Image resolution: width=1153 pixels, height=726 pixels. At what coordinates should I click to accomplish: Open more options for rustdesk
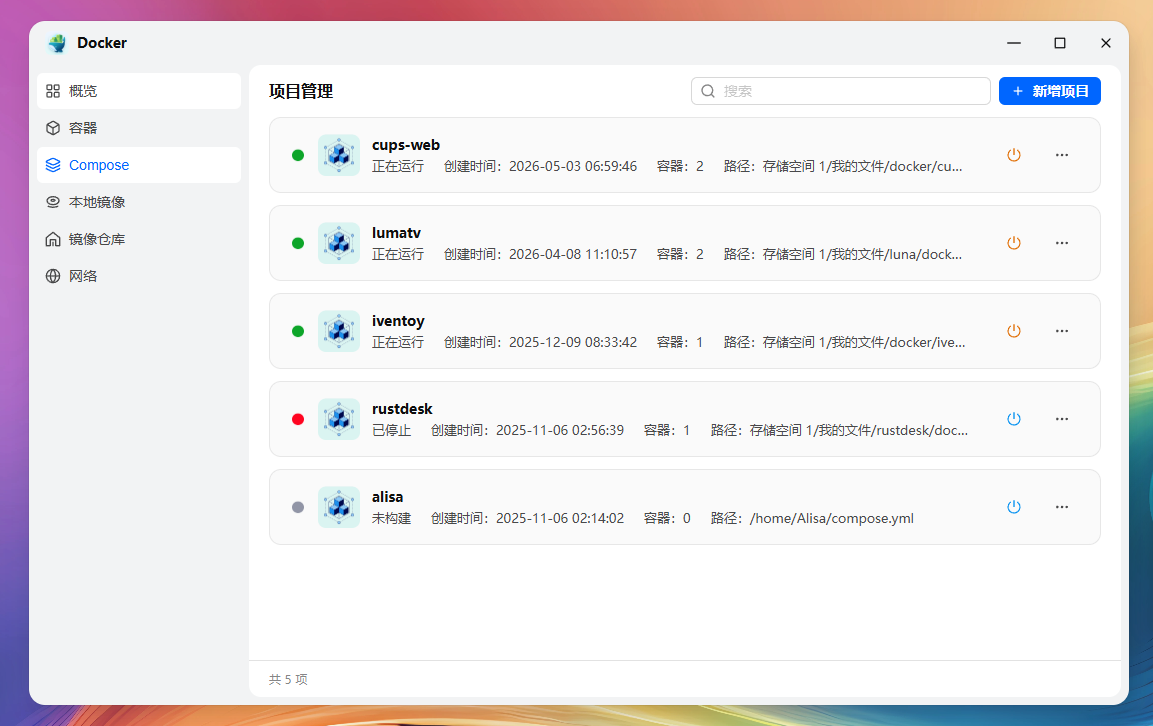(x=1062, y=419)
